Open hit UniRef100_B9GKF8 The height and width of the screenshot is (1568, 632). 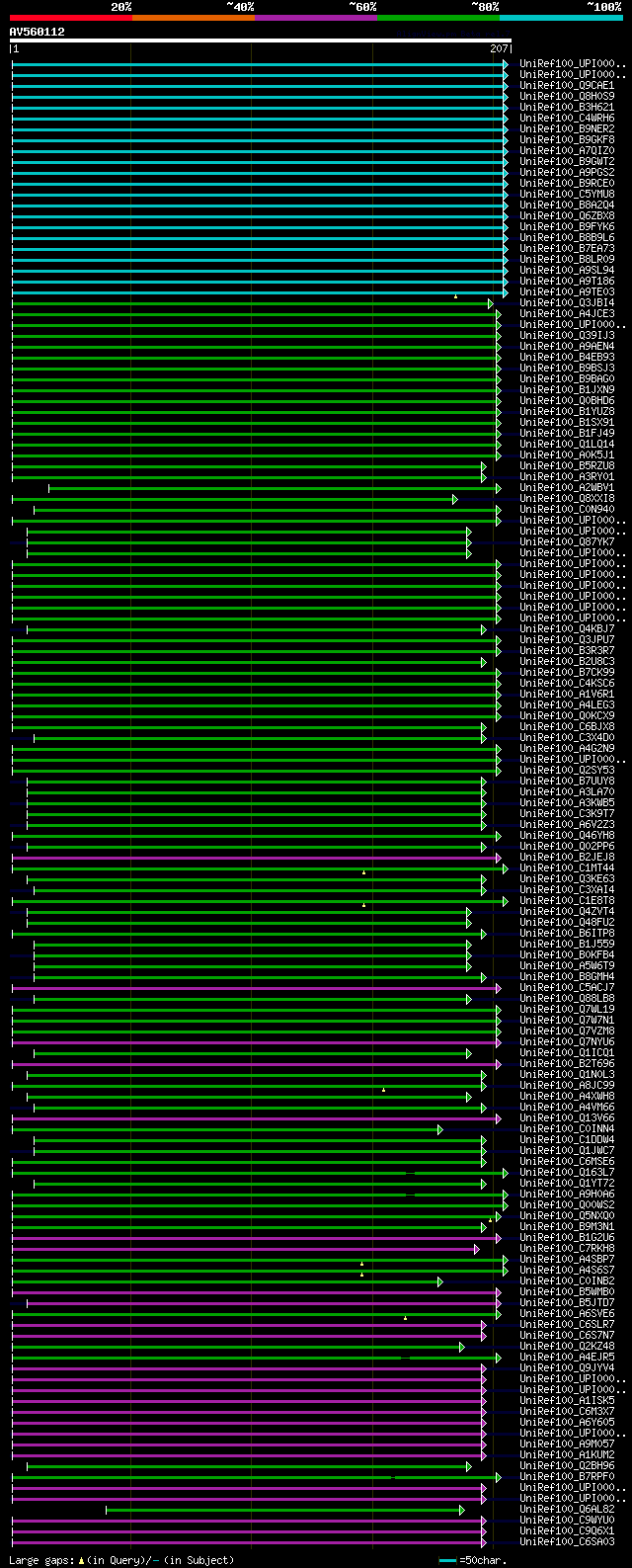click(567, 140)
